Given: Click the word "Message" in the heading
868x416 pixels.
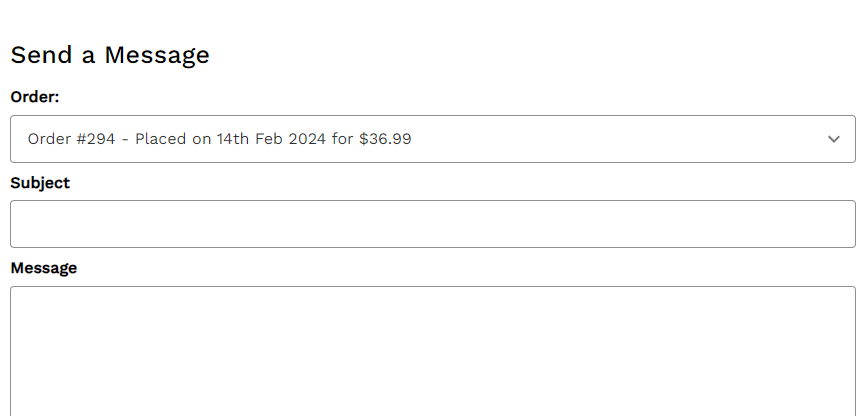Looking at the screenshot, I should (x=157, y=55).
